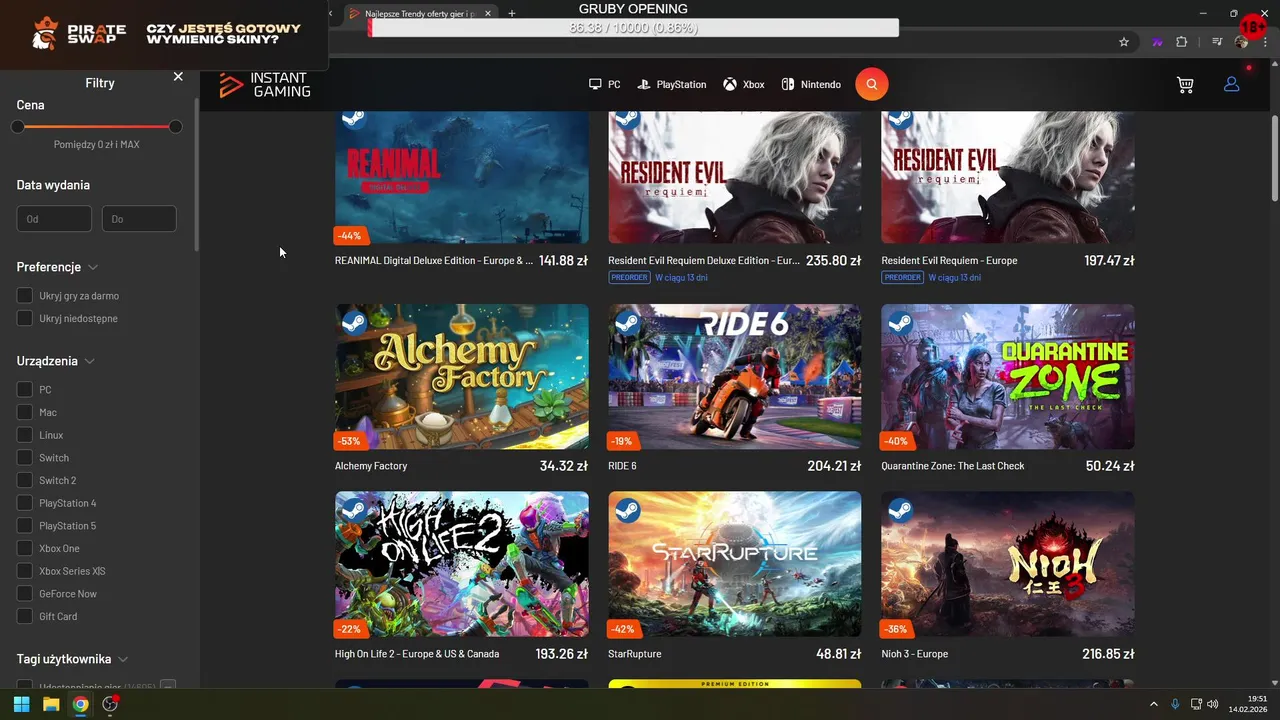Click the price slider maximum handle
The height and width of the screenshot is (720, 1280).
pos(176,127)
